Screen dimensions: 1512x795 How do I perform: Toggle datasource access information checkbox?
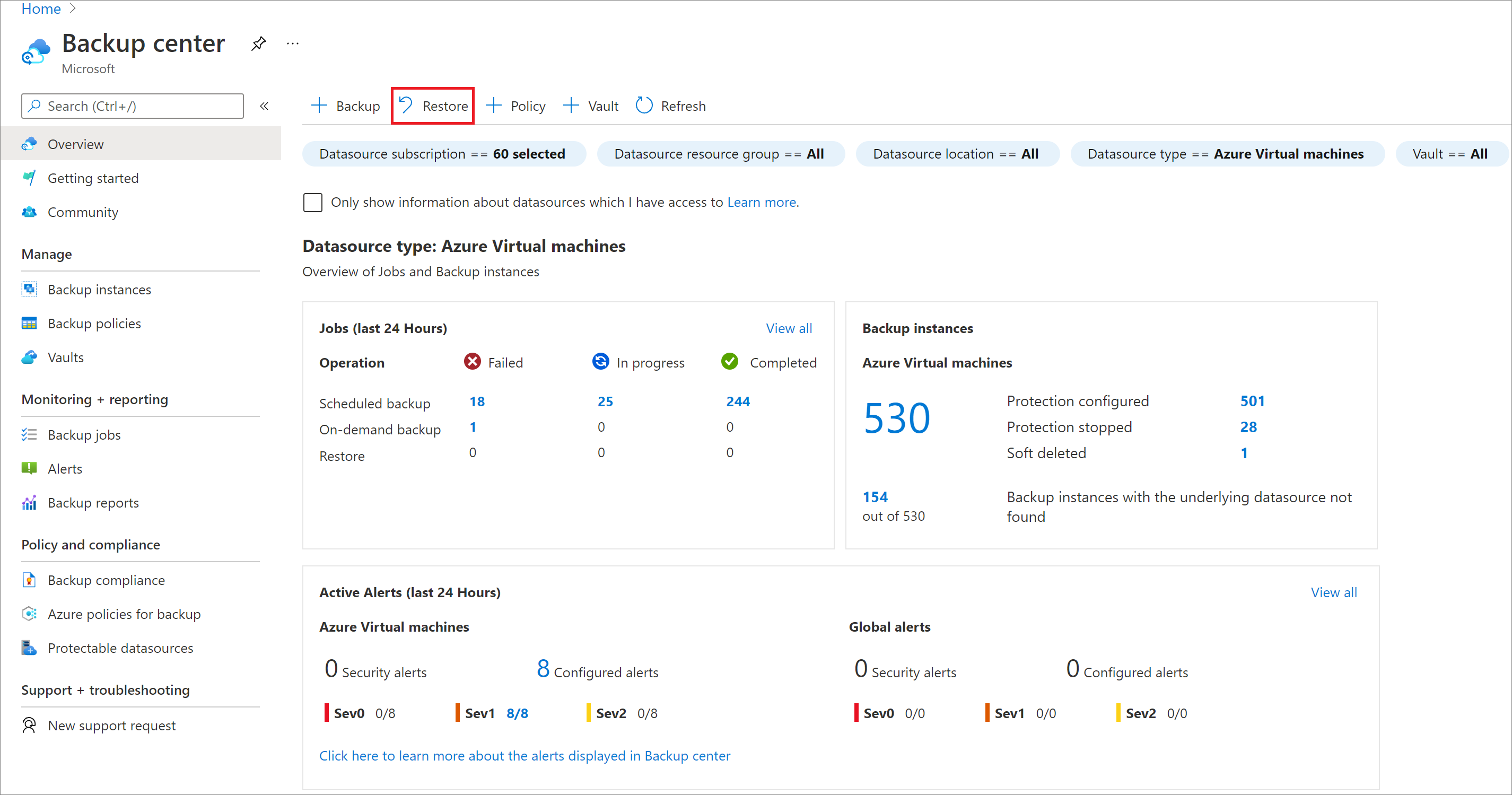point(312,202)
